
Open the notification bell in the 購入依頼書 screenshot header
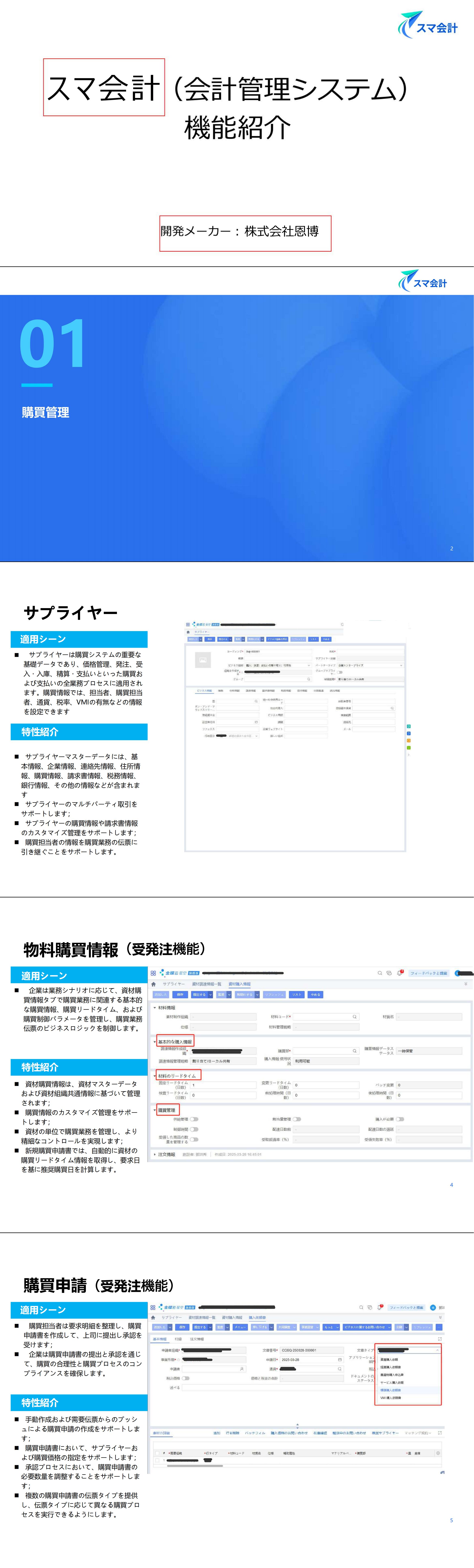pos(380,1308)
